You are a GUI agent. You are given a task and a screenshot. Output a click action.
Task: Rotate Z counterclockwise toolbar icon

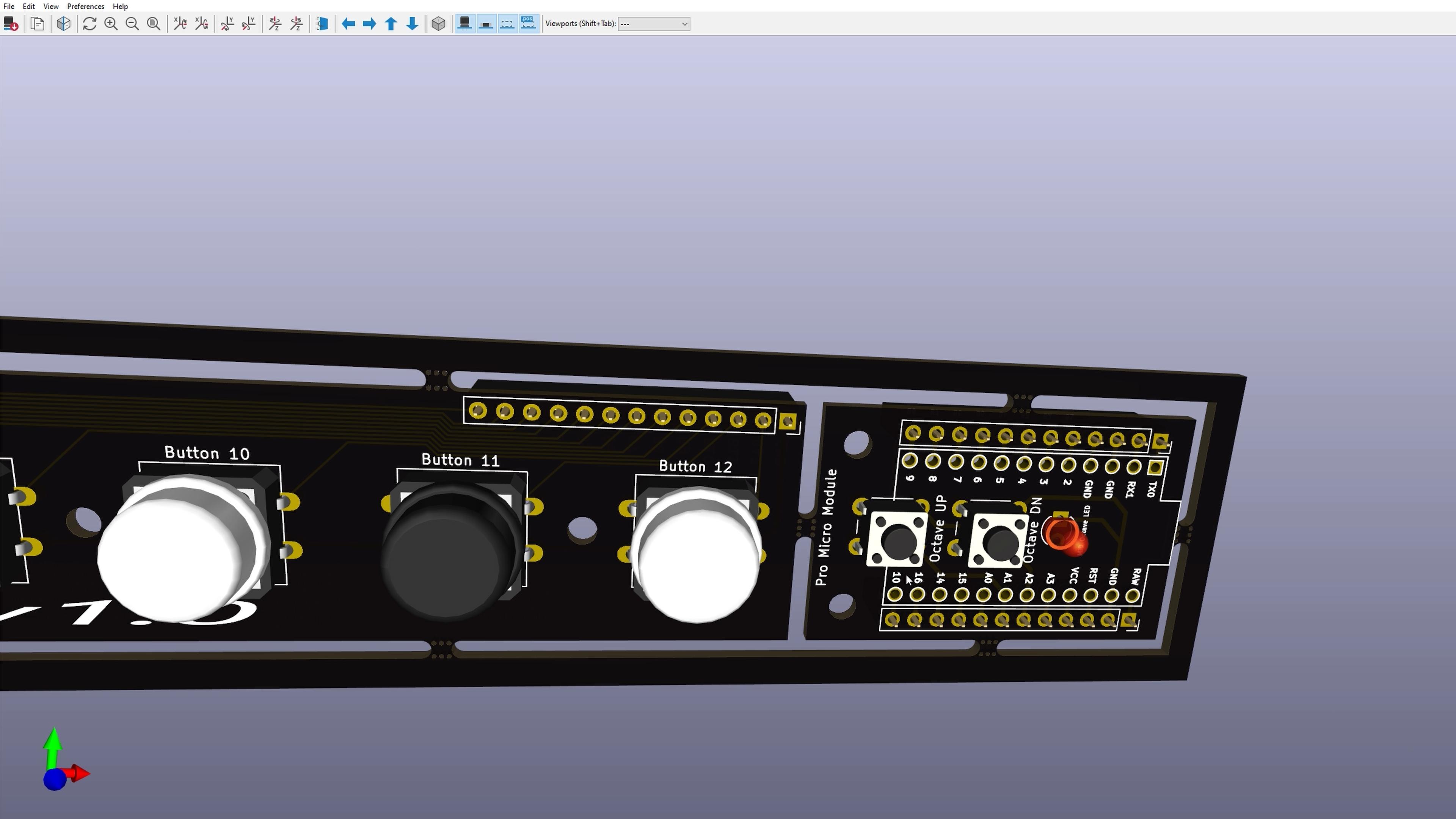click(x=297, y=24)
